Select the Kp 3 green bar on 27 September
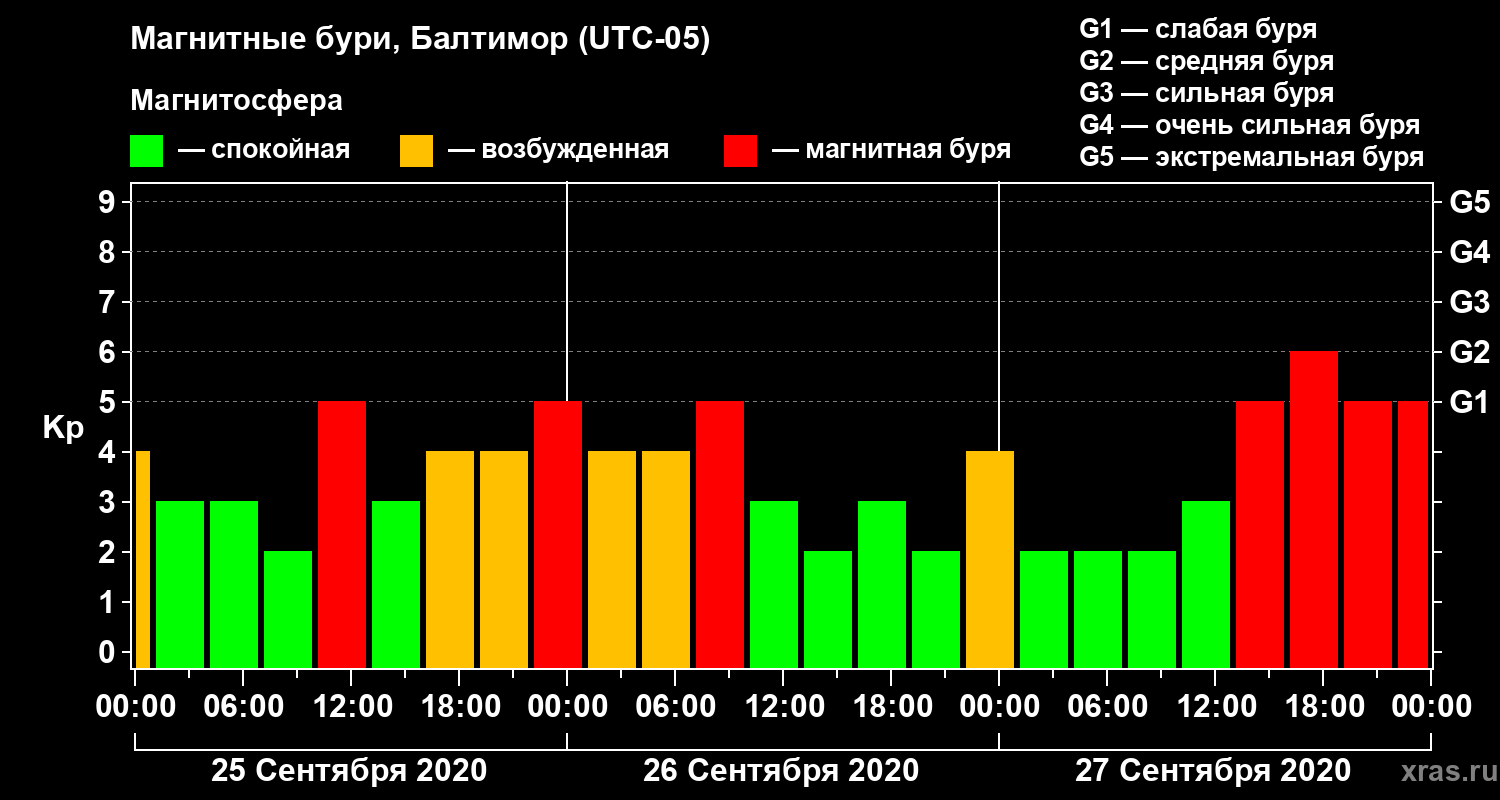 pos(1206,585)
